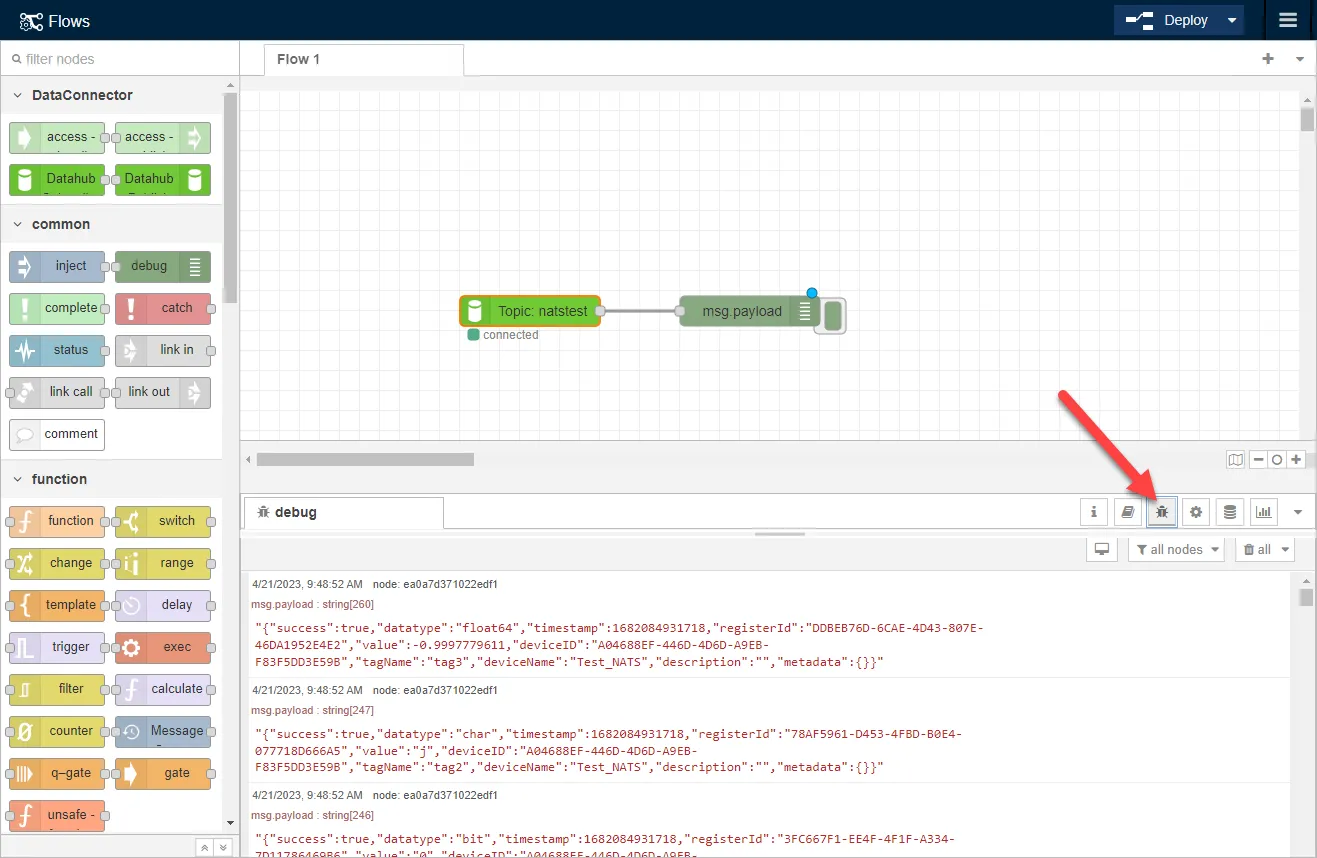Add a new flow with plus icon

point(1268,59)
